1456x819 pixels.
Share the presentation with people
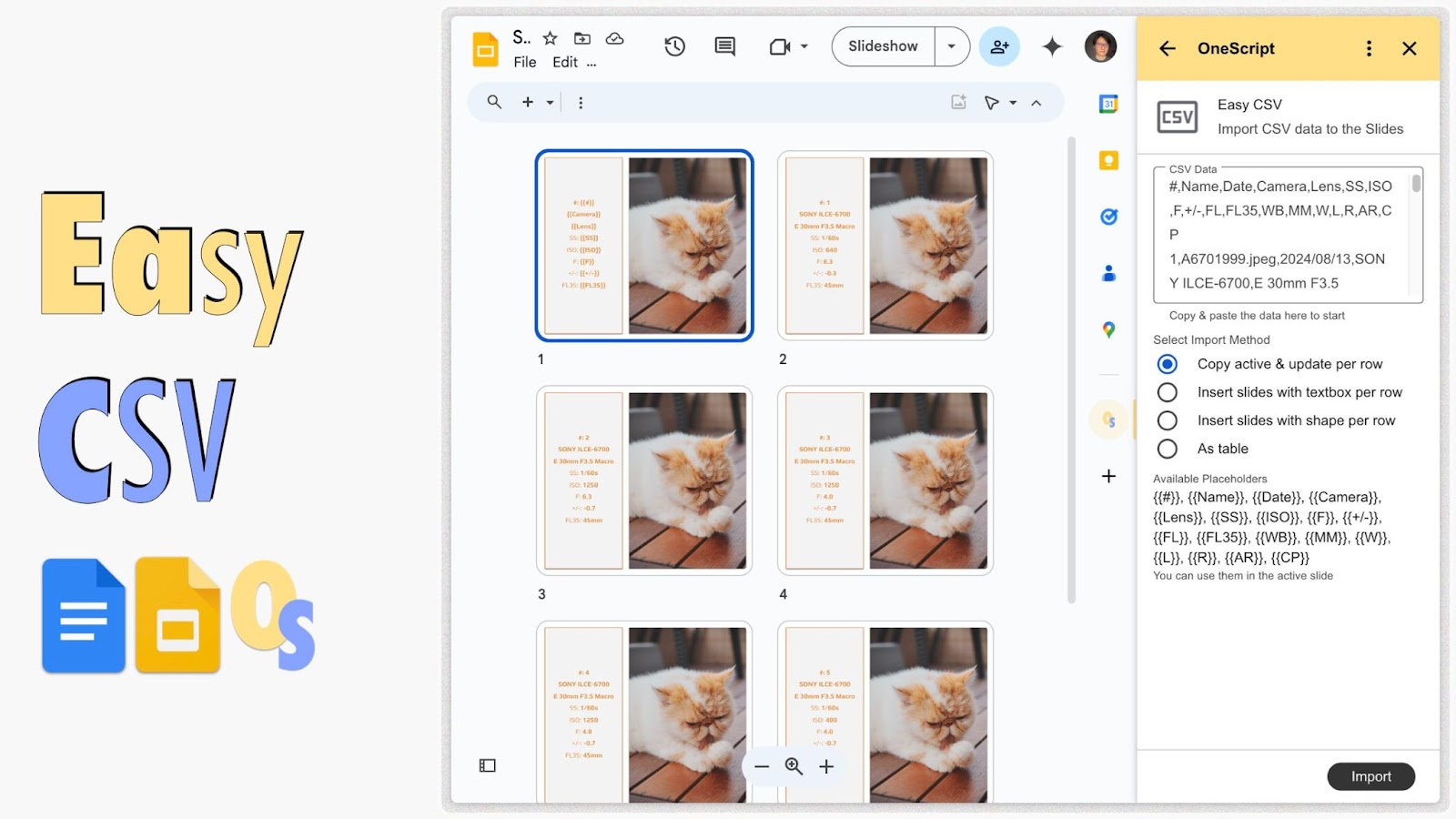tap(999, 46)
